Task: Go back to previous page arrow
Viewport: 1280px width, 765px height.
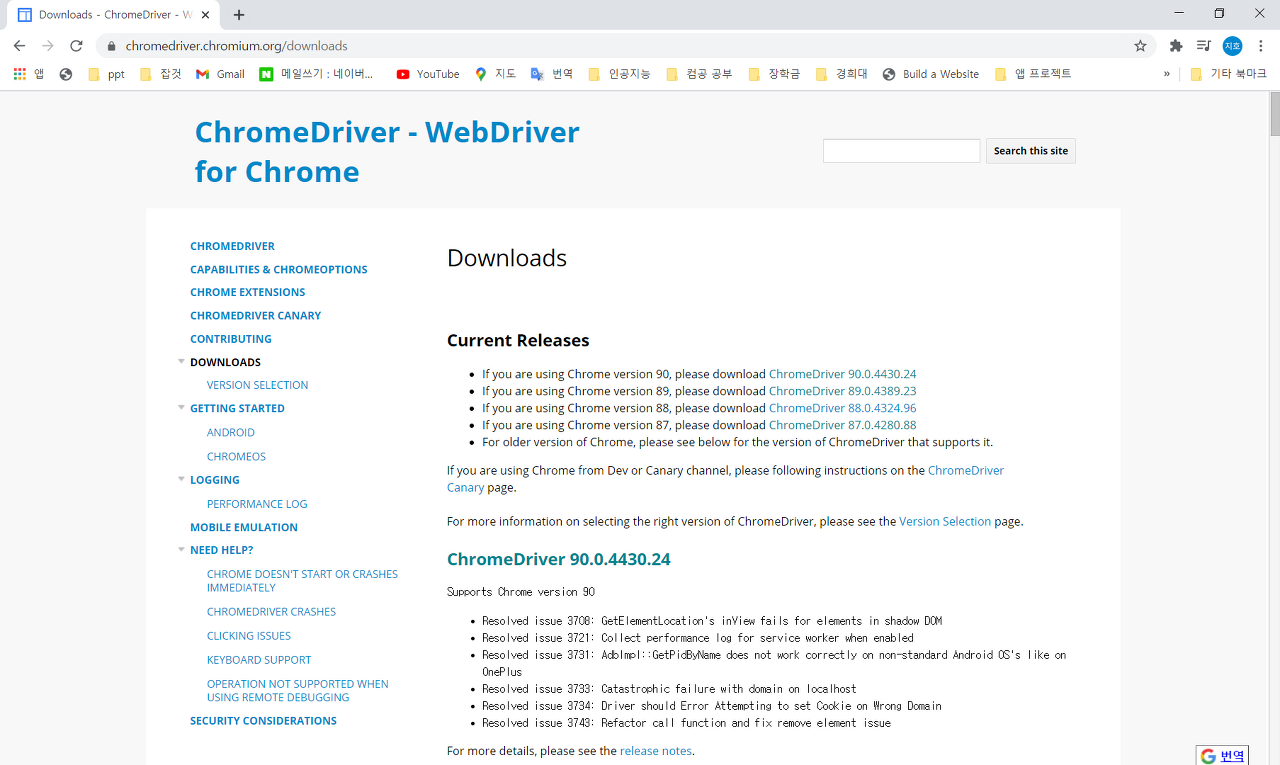Action: pyautogui.click(x=19, y=46)
